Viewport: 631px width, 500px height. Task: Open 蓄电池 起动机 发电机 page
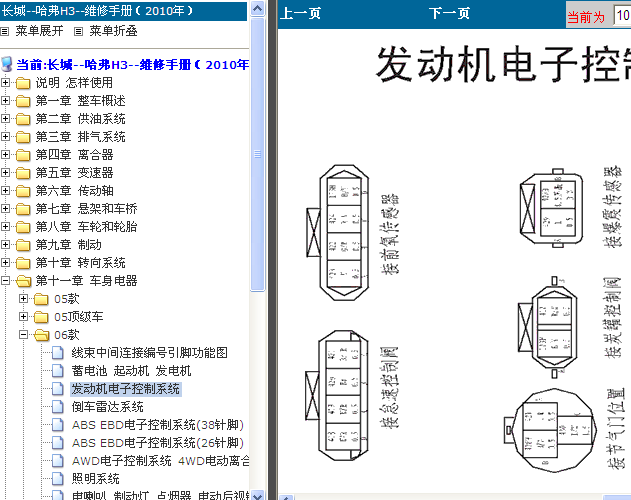pos(131,371)
